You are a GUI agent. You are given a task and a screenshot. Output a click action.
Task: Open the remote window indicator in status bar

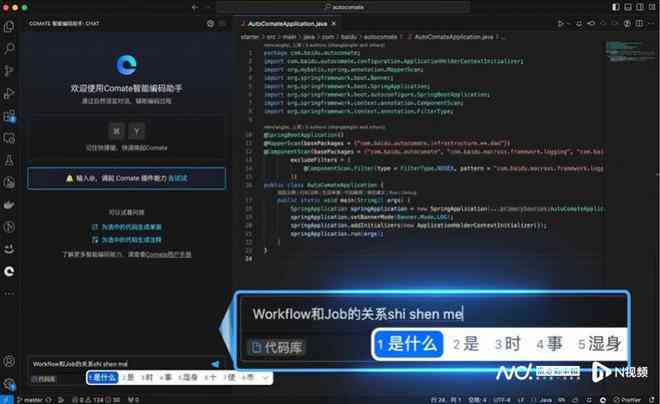(6, 400)
